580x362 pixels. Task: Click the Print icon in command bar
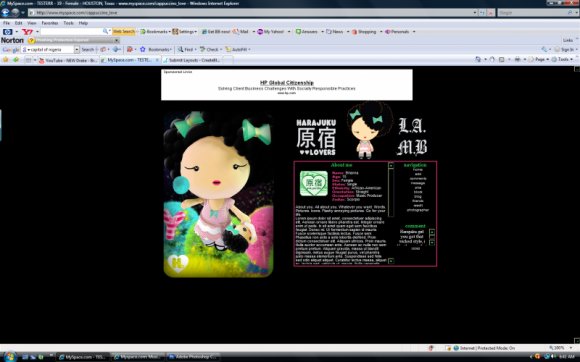click(x=517, y=59)
